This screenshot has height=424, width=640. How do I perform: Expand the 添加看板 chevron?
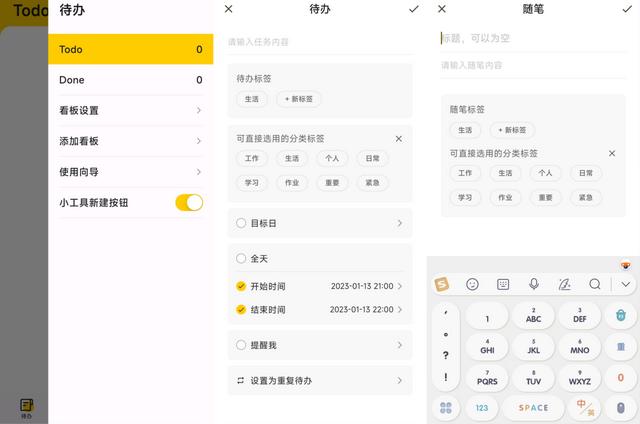click(x=199, y=141)
